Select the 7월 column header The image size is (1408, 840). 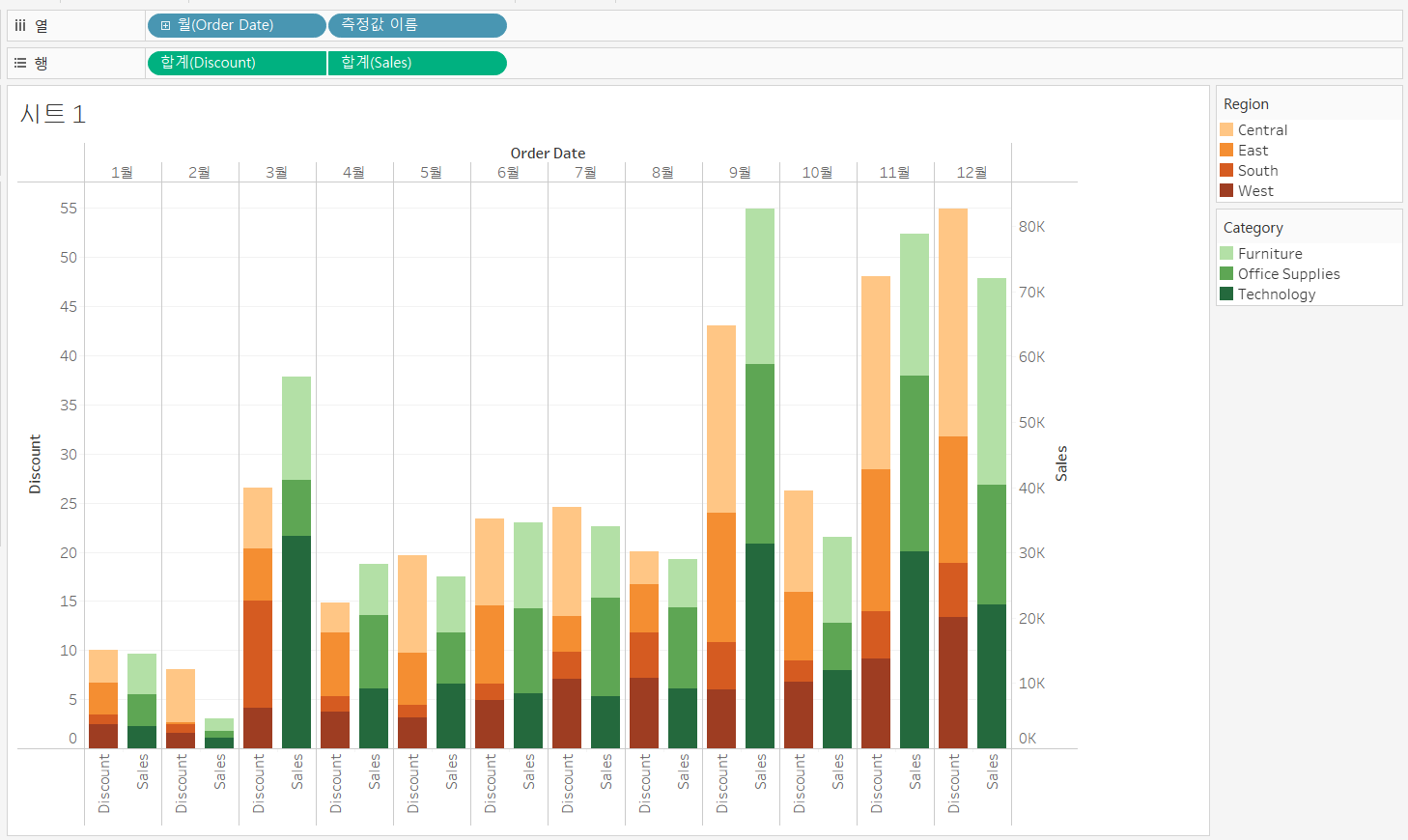(586, 172)
